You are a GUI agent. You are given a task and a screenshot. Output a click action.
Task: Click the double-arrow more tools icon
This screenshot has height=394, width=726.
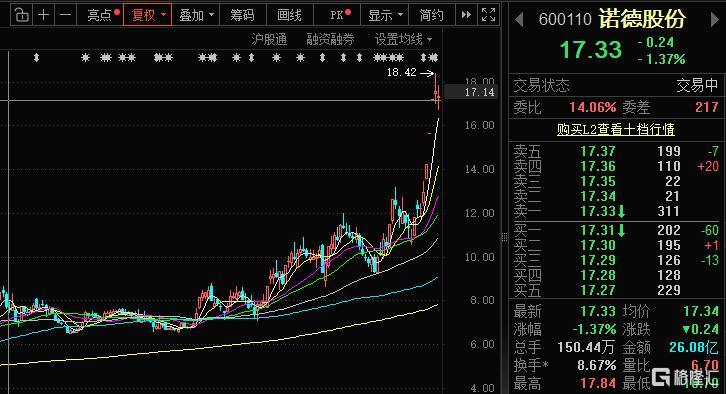466,15
